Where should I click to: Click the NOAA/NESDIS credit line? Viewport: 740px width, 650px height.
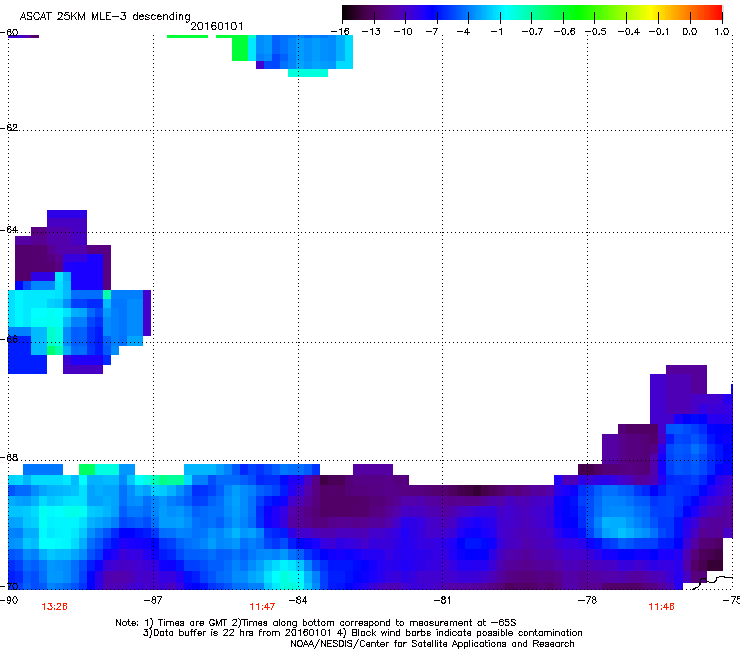[432, 644]
